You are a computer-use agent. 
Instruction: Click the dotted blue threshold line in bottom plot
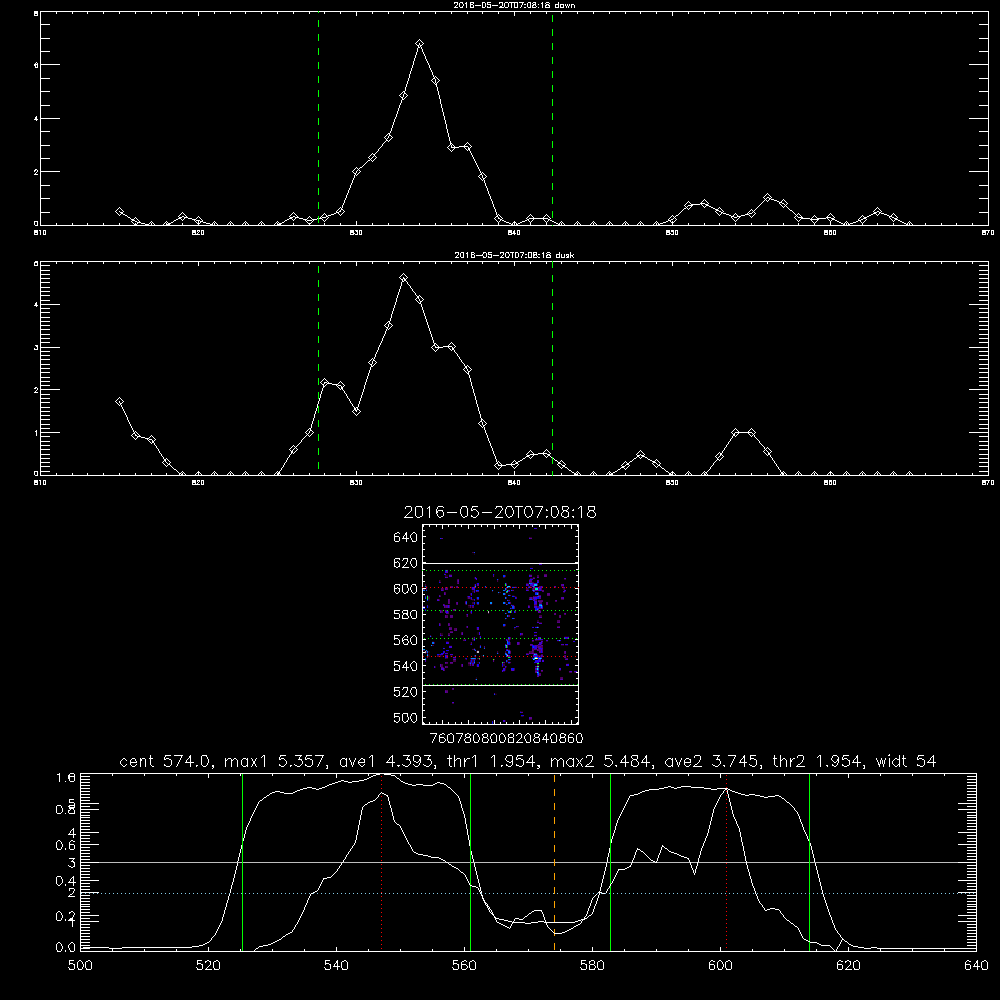click(528, 893)
